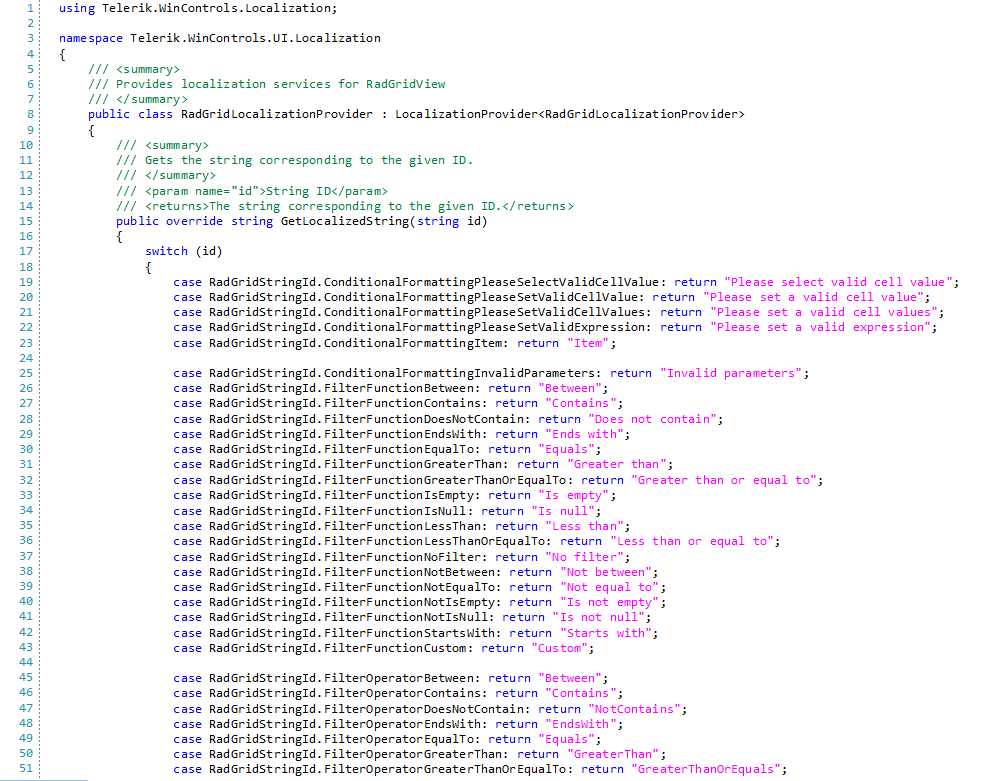Click 'Telerik.WinControls.Localization' in the using line
The height and width of the screenshot is (781, 987).
[217, 8]
